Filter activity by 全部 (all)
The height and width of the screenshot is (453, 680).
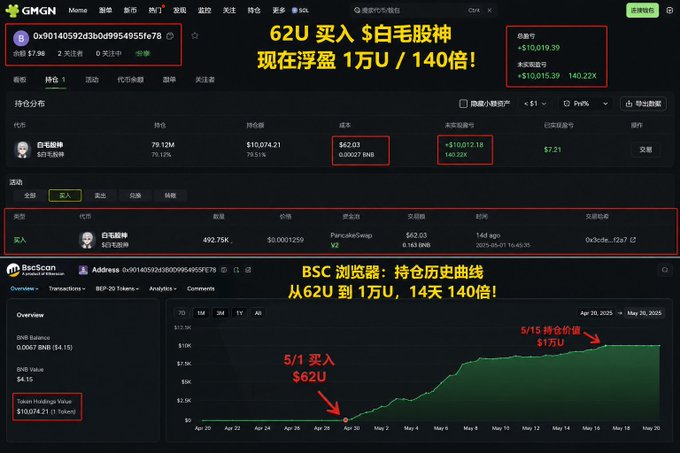30,196
